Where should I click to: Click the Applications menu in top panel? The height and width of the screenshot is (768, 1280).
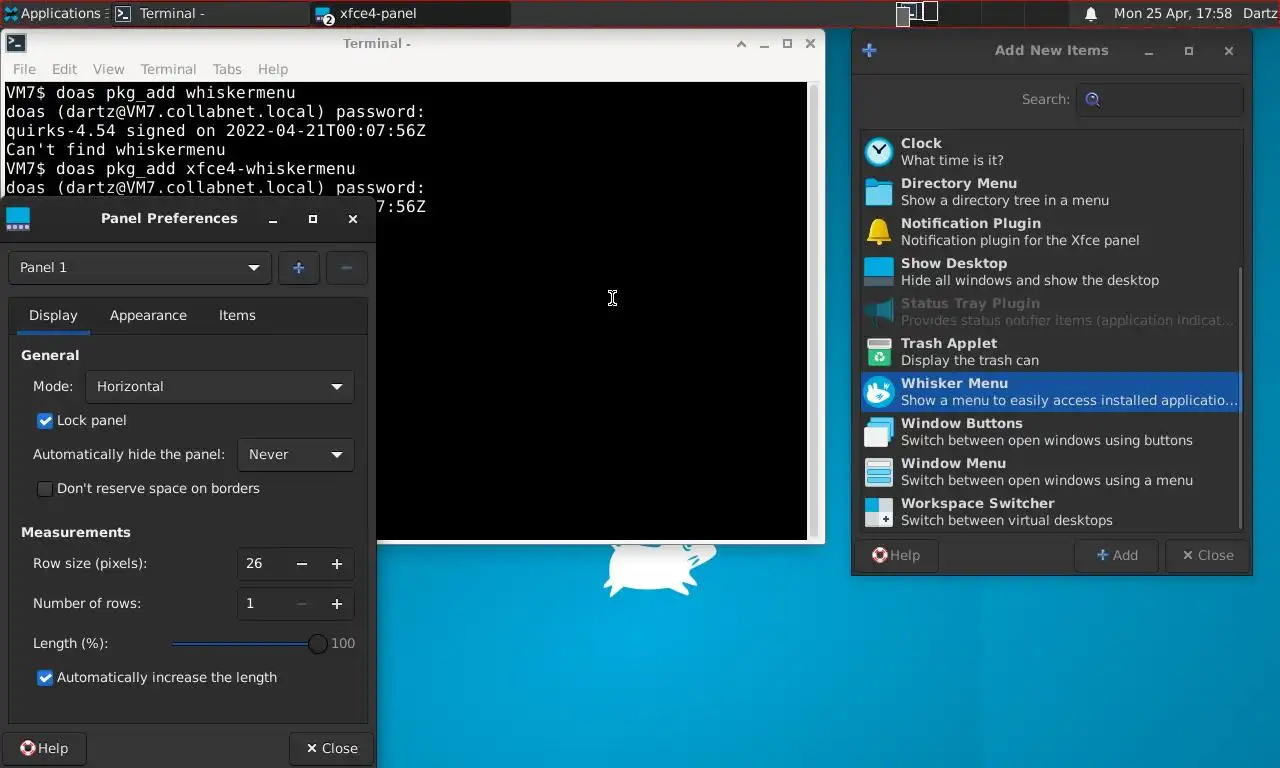point(52,13)
